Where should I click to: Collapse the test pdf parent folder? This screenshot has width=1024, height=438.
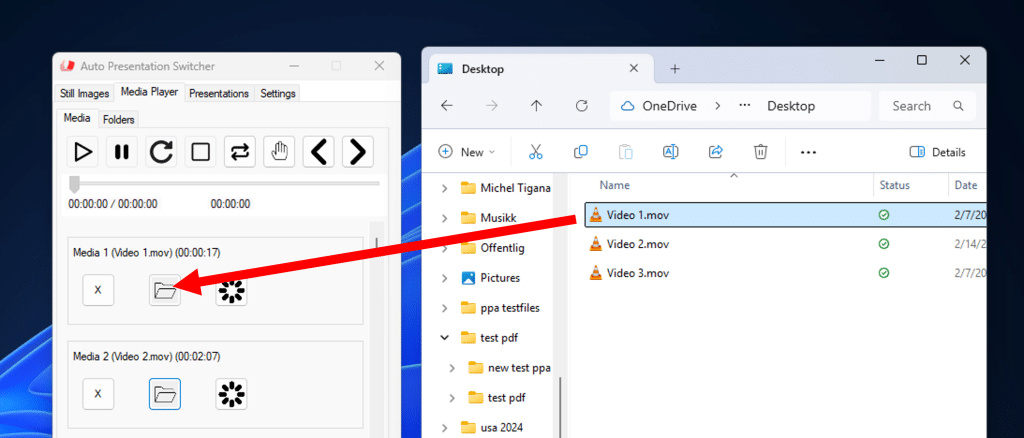[445, 337]
